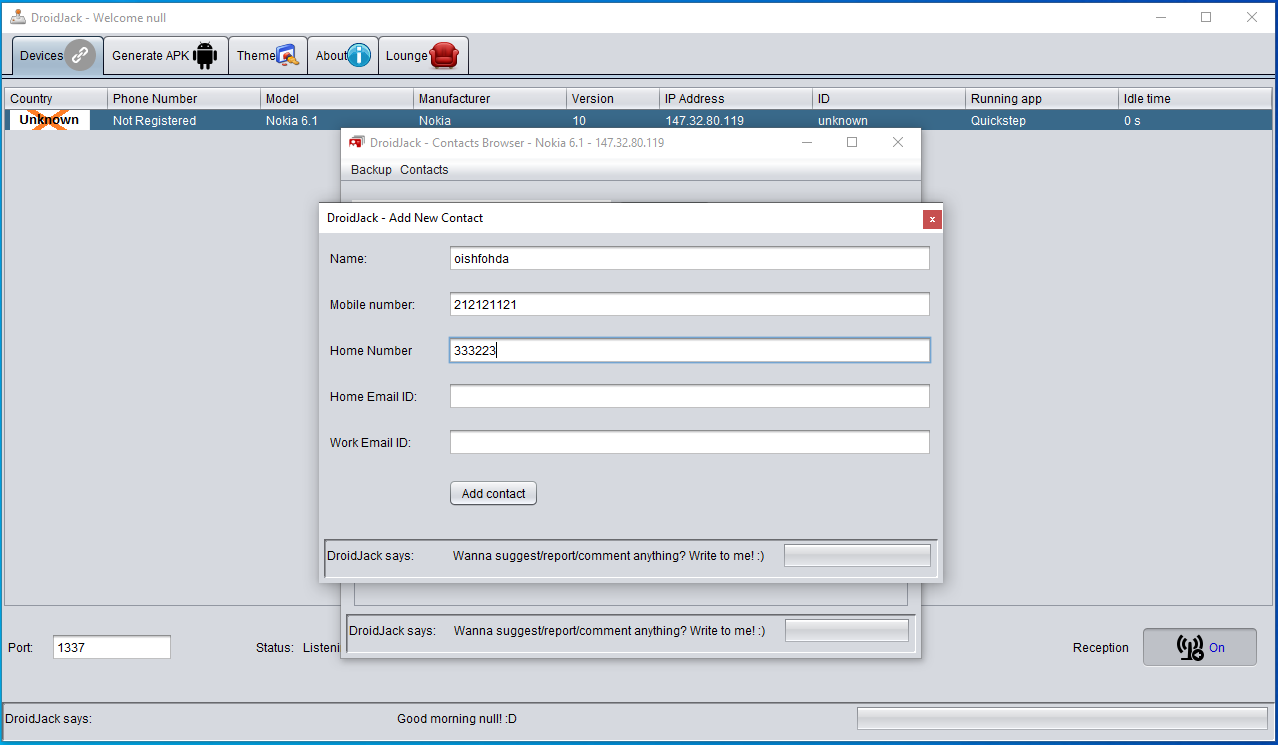Sort by the Idle time column header
1278x745 pixels.
pyautogui.click(x=1196, y=99)
